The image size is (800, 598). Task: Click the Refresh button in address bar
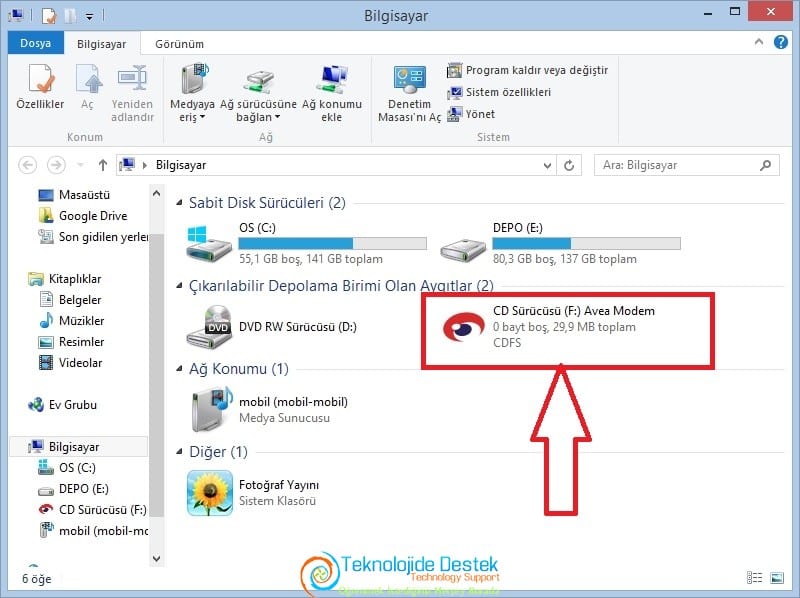coord(569,166)
